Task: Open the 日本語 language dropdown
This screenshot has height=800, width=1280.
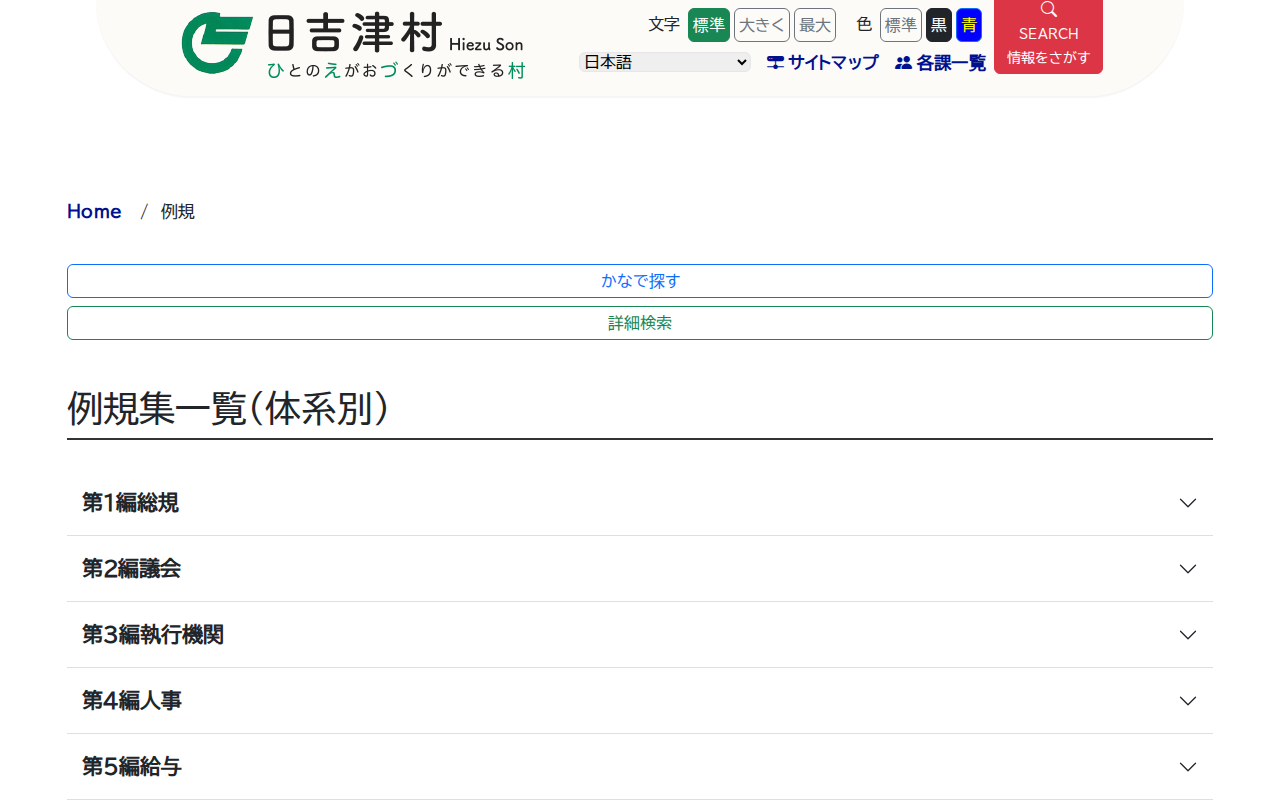Action: tap(665, 62)
